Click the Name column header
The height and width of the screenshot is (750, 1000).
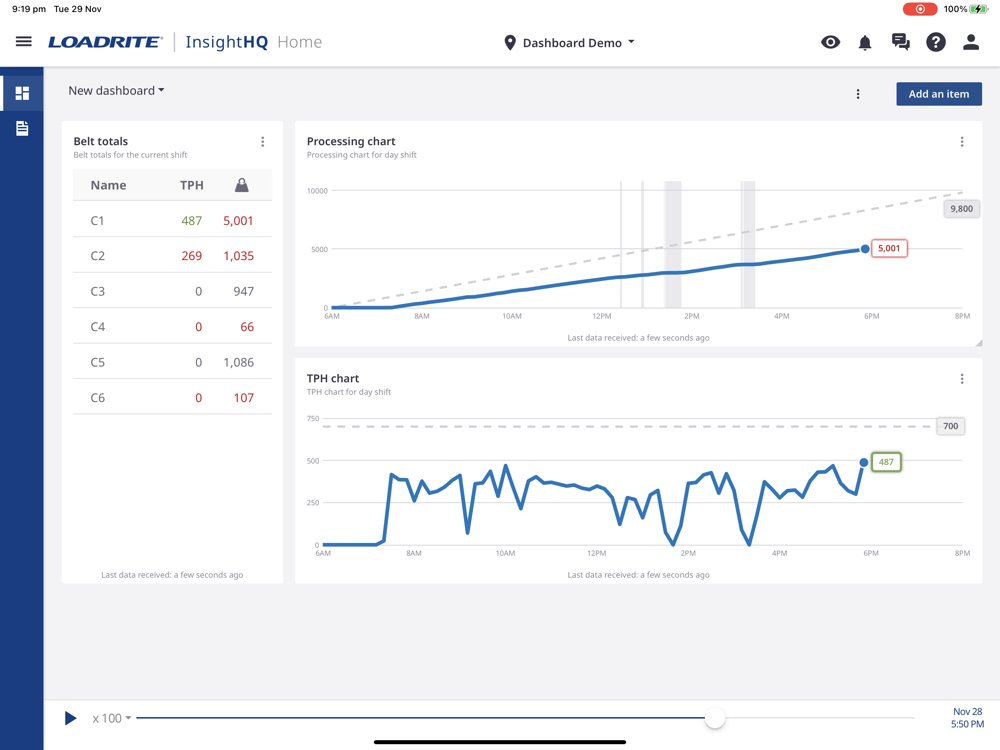[x=108, y=185]
